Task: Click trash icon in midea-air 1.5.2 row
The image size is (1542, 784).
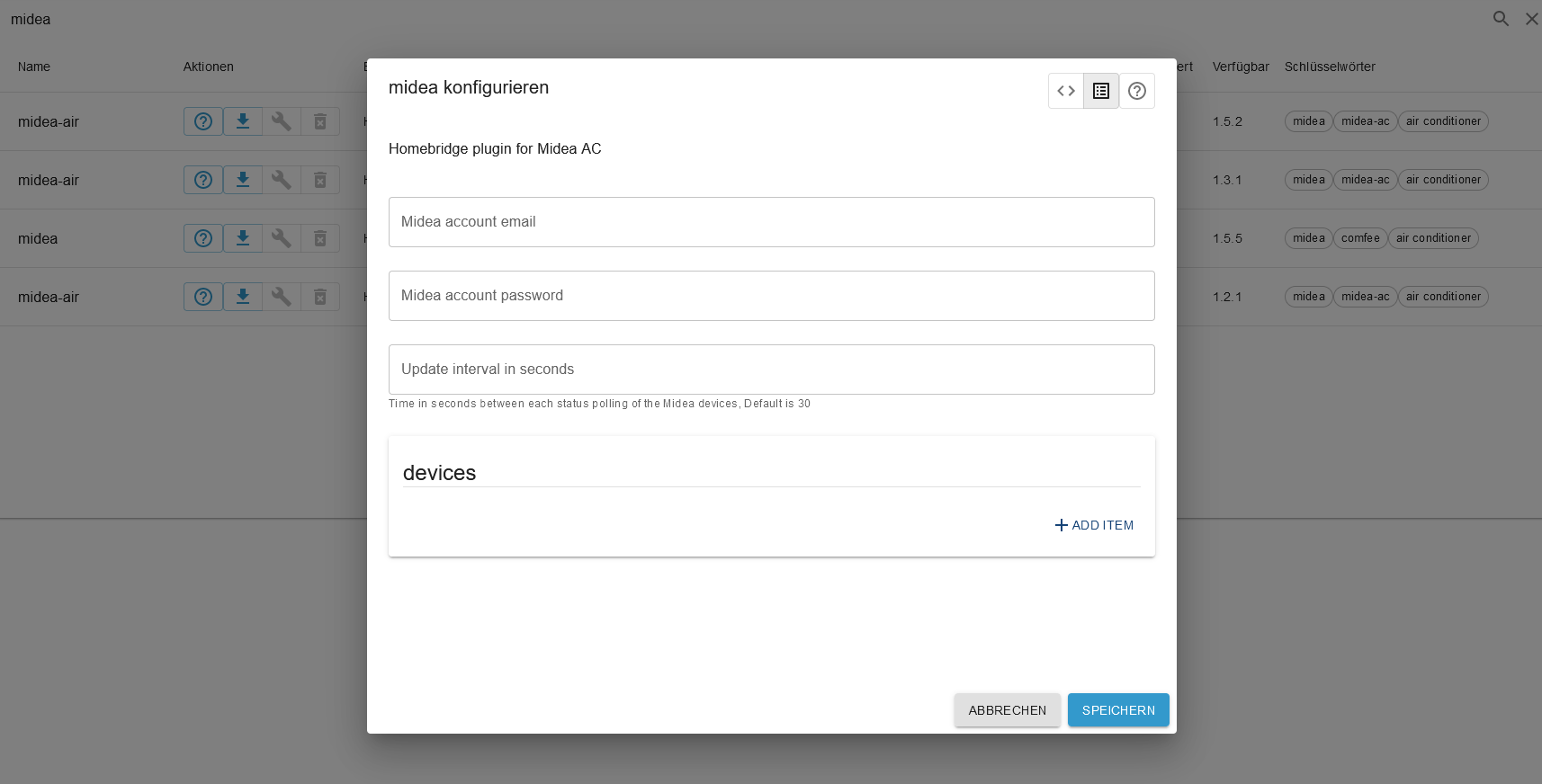Action: pos(320,121)
